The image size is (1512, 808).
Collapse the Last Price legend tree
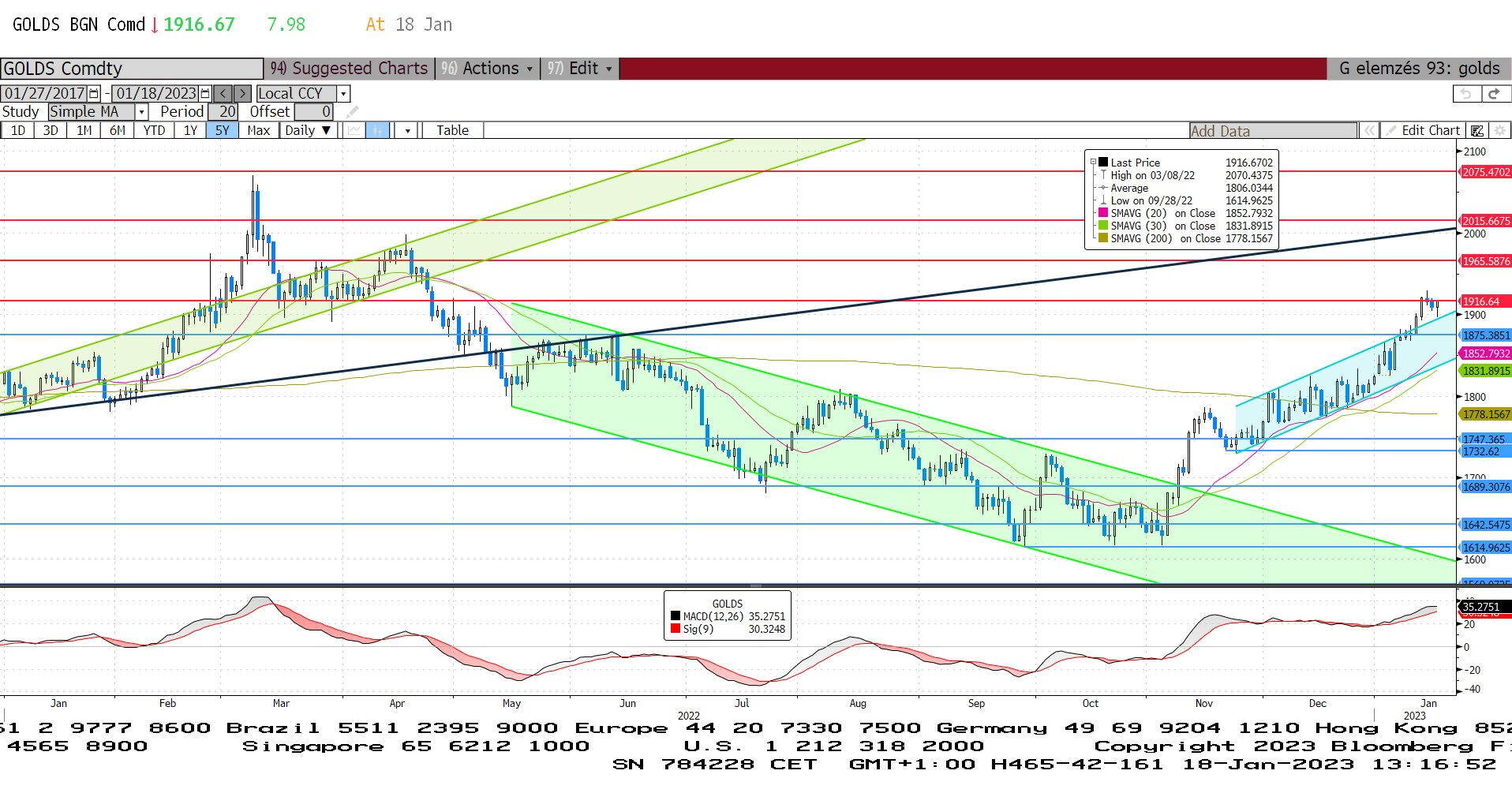coord(1093,163)
